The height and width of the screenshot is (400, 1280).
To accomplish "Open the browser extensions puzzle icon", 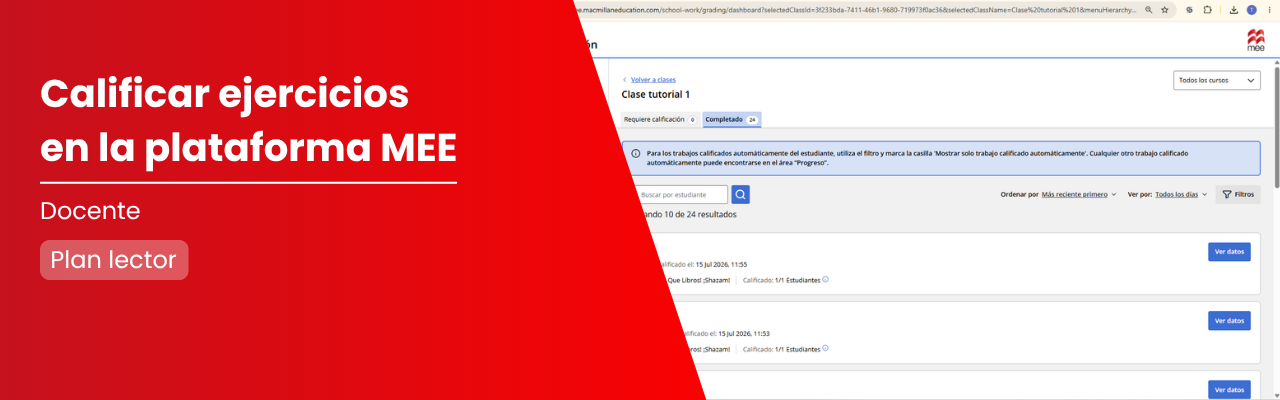I will [x=1208, y=9].
